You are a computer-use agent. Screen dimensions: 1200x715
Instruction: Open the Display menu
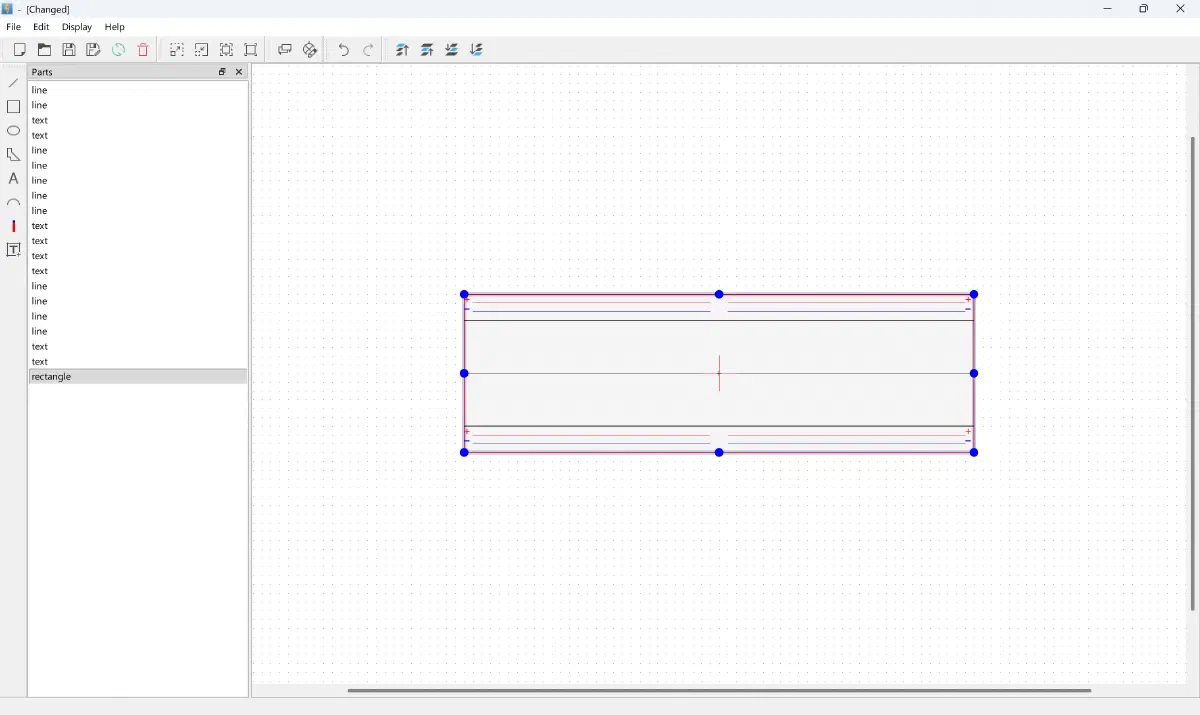pyautogui.click(x=77, y=27)
